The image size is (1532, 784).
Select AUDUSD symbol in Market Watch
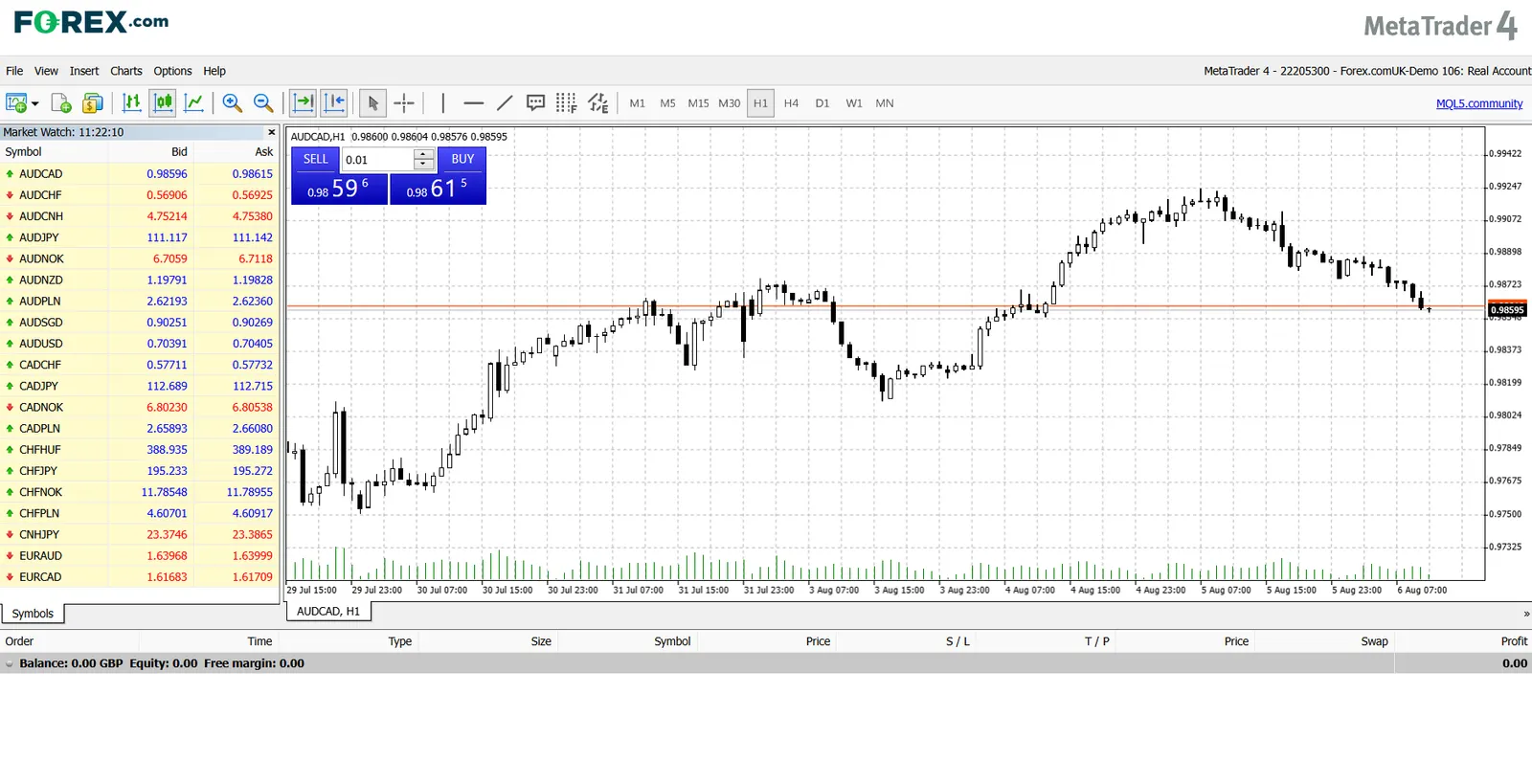[41, 344]
